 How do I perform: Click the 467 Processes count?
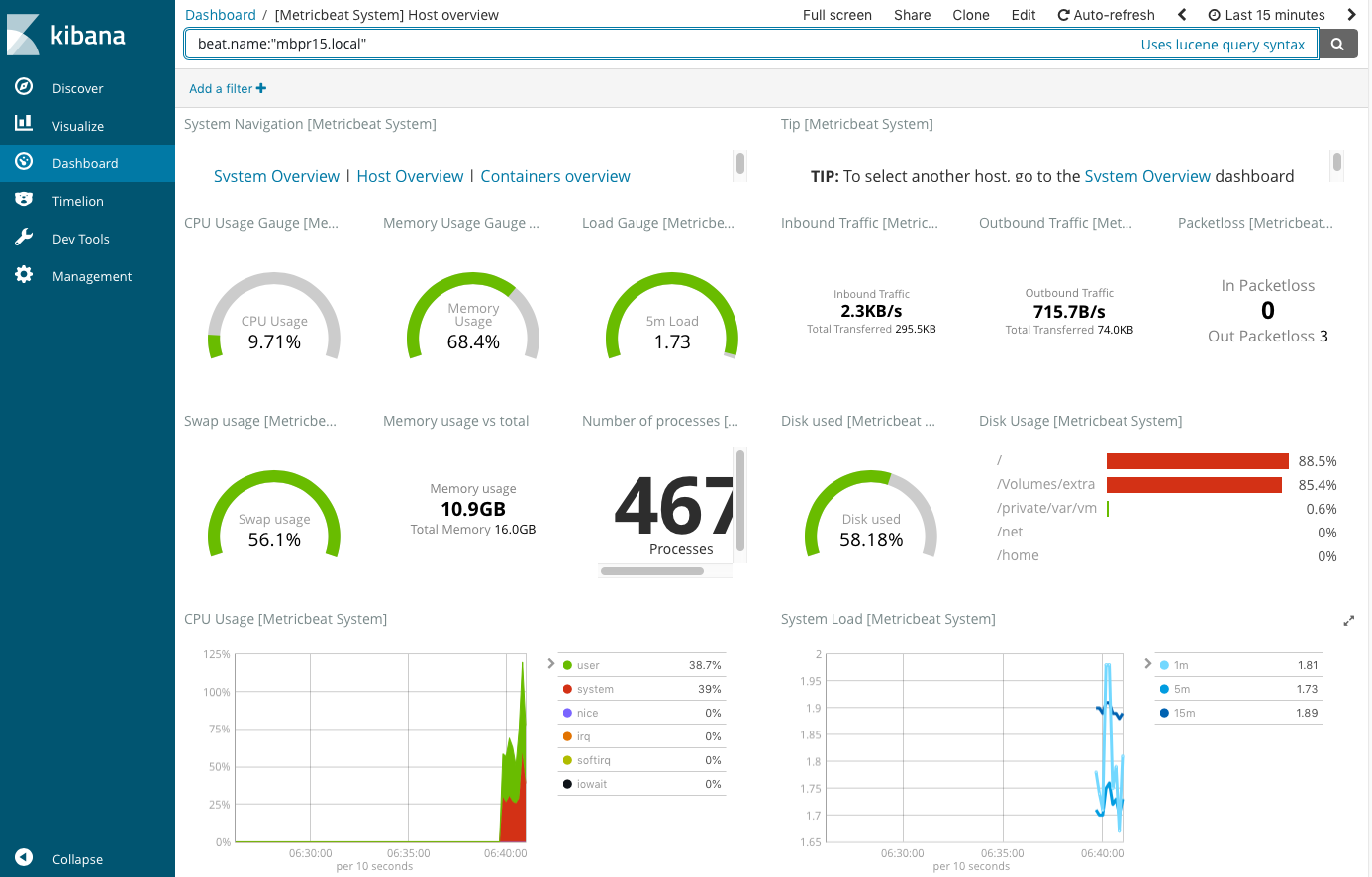click(x=674, y=505)
